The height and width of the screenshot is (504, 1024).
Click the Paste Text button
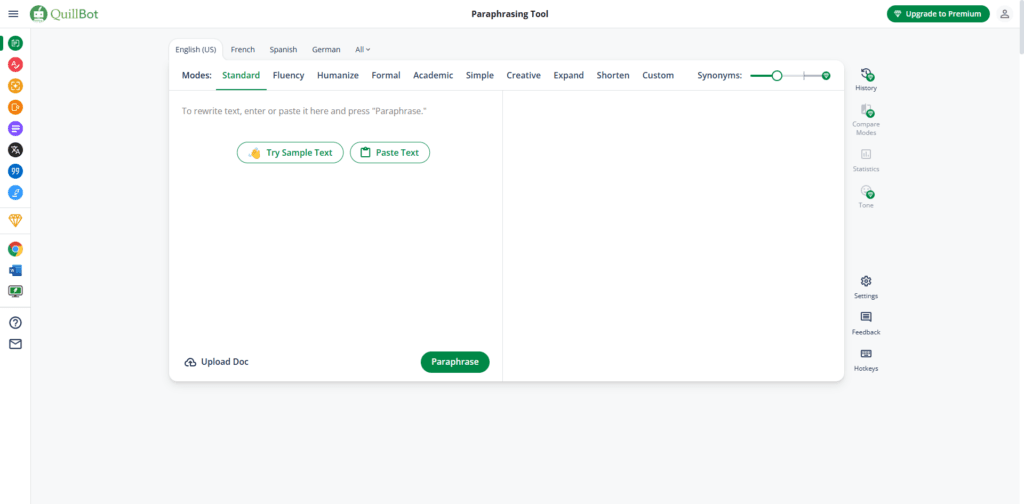pos(390,153)
